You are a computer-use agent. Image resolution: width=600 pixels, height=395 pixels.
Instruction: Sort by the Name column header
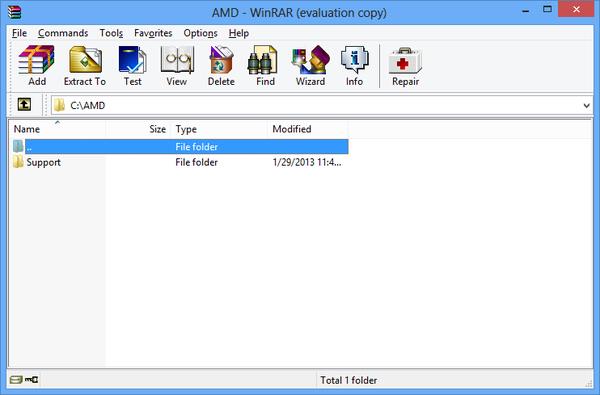(x=57, y=129)
